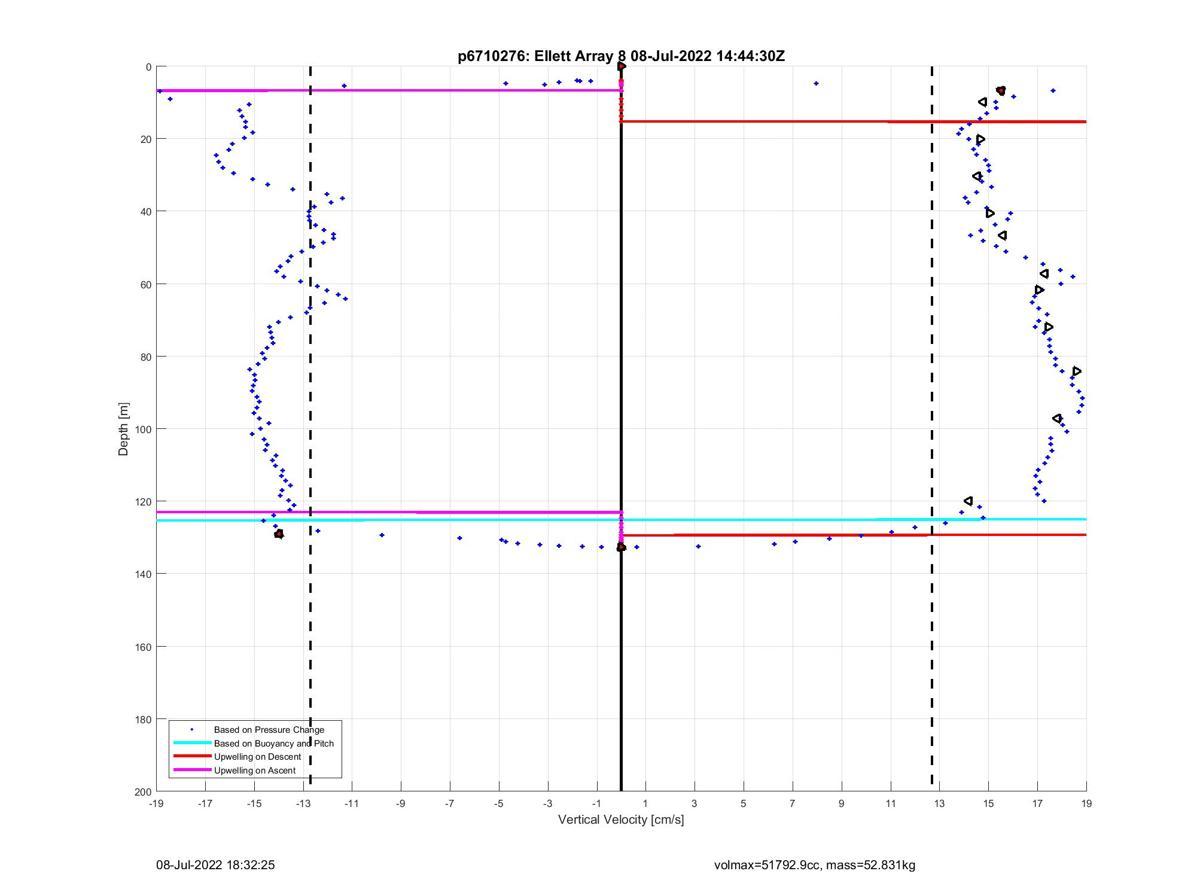This screenshot has height=889, width=1200.
Task: Click depth-axis tick label "40"
Action: click(x=146, y=212)
